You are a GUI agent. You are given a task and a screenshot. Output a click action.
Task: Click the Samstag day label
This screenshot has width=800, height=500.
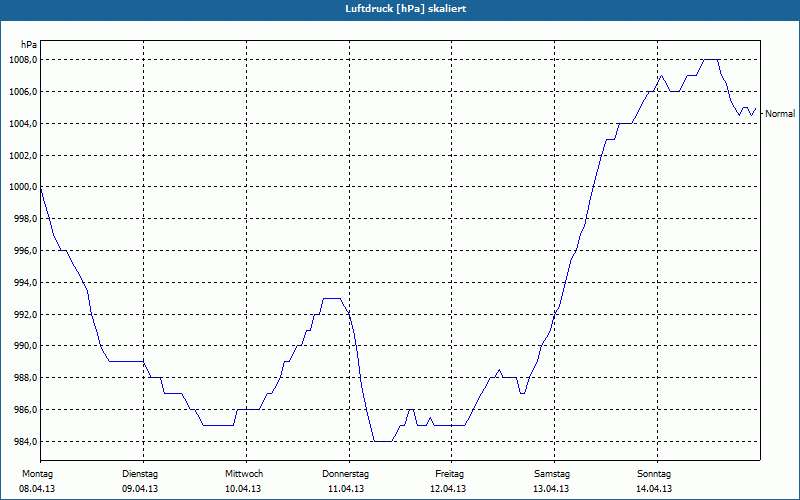click(552, 474)
